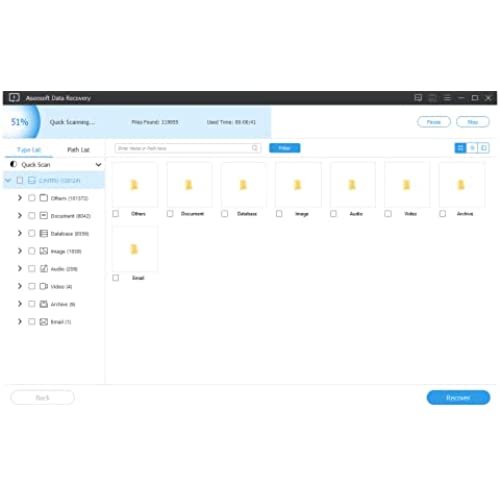Image resolution: width=500 pixels, height=500 pixels.
Task: Click the Aiseesoft app logo icon
Action: pos(14,97)
